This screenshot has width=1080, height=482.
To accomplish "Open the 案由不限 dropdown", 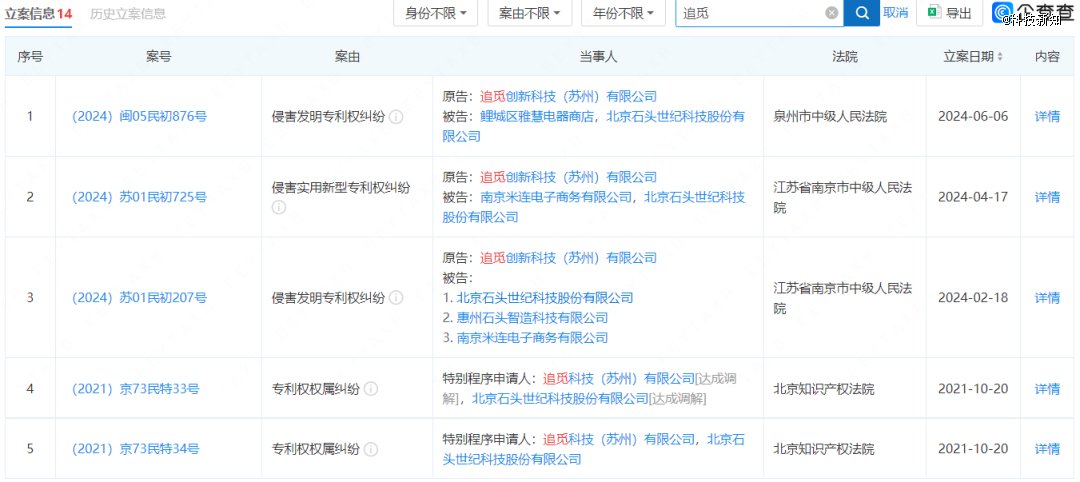I will [x=530, y=13].
